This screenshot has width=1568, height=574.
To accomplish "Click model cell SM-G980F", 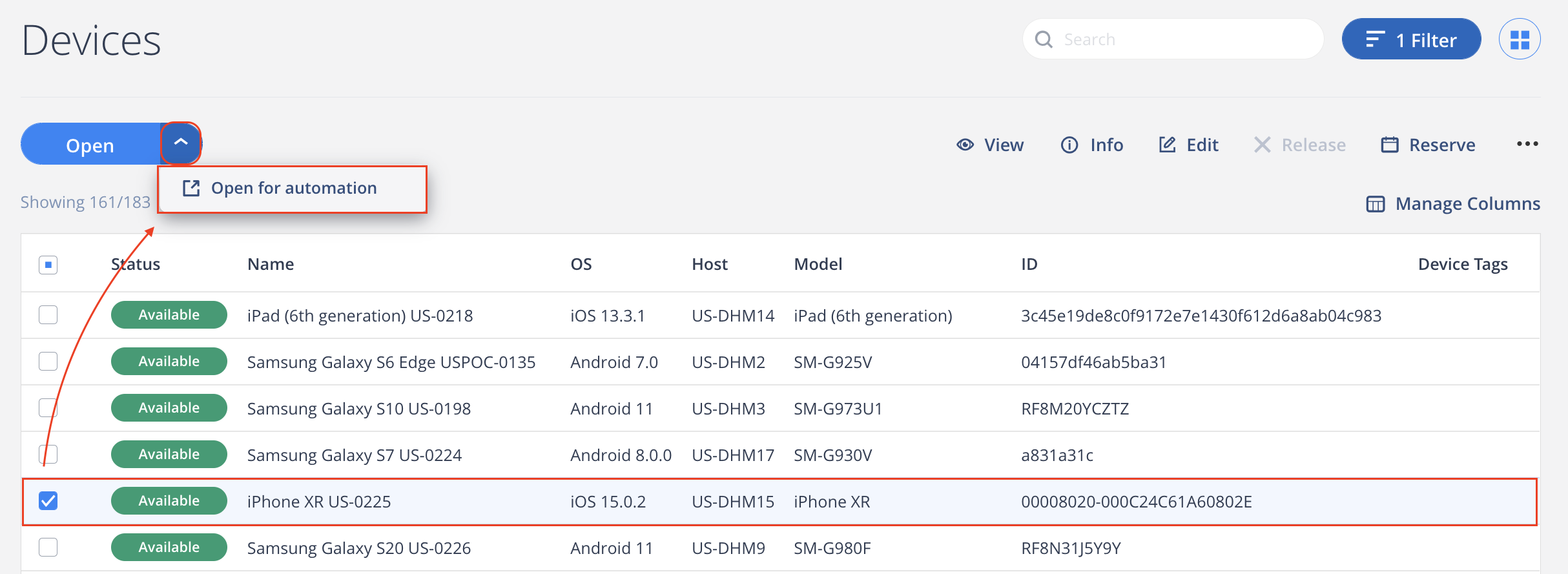I will 832,548.
